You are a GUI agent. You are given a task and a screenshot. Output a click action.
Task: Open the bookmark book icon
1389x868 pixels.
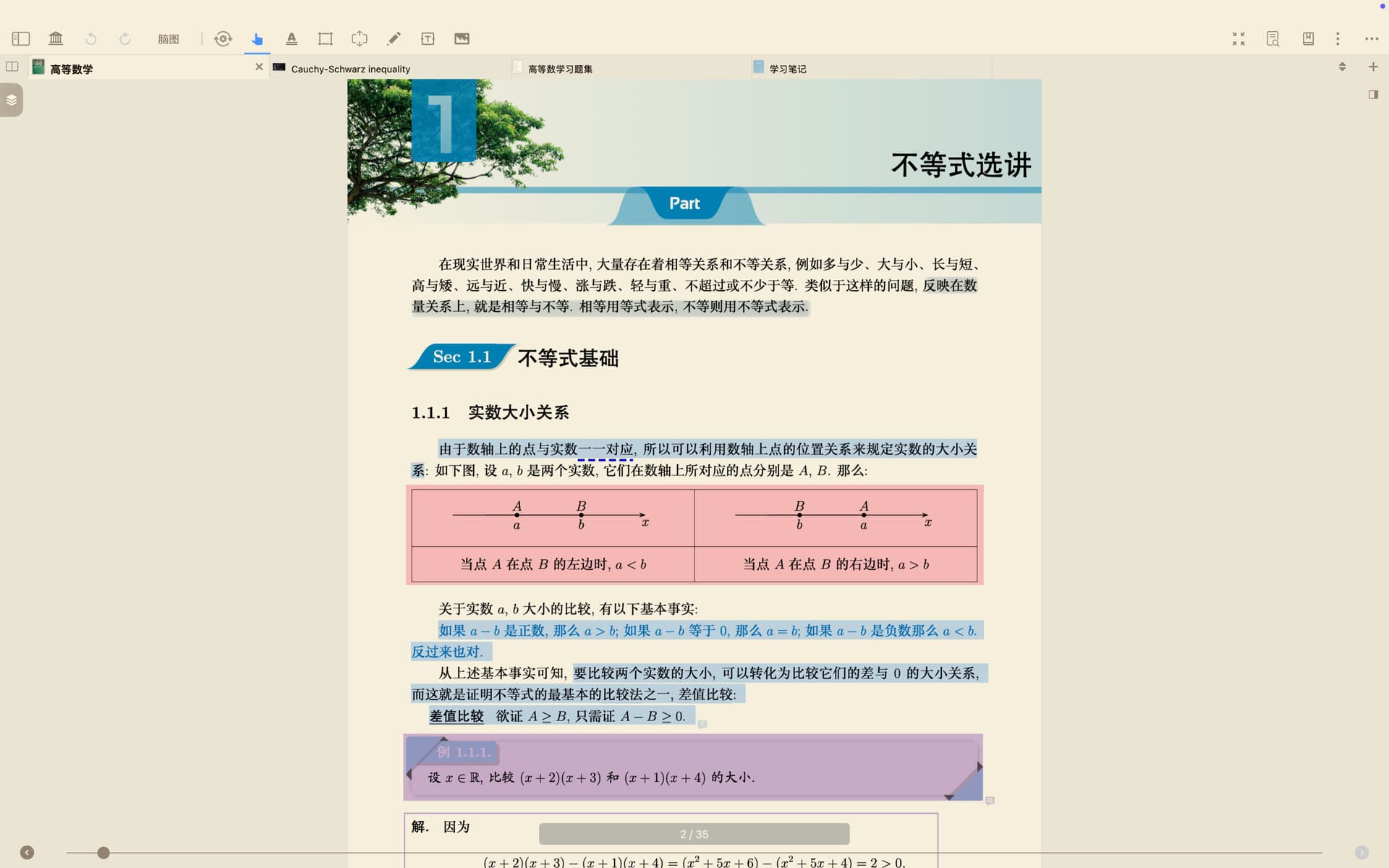1308,38
